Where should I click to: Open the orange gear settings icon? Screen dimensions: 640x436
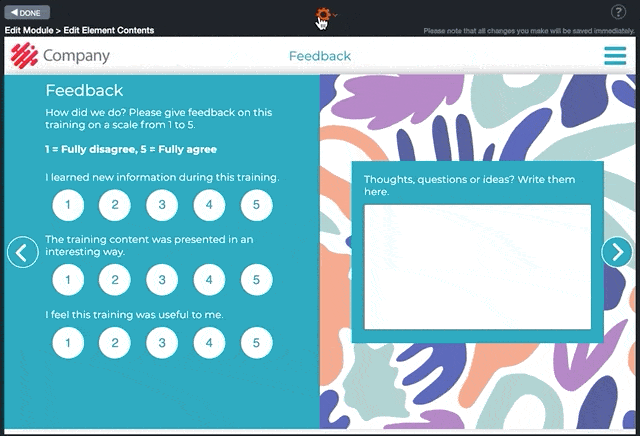click(323, 15)
